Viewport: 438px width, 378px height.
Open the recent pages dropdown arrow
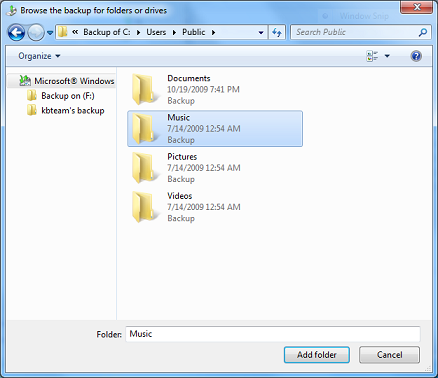50,33
